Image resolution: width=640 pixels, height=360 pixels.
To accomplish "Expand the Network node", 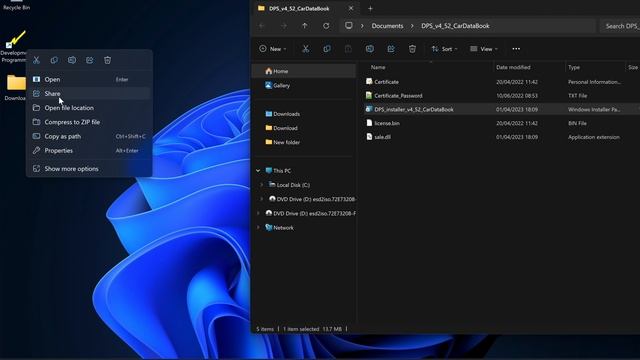I will (258, 228).
